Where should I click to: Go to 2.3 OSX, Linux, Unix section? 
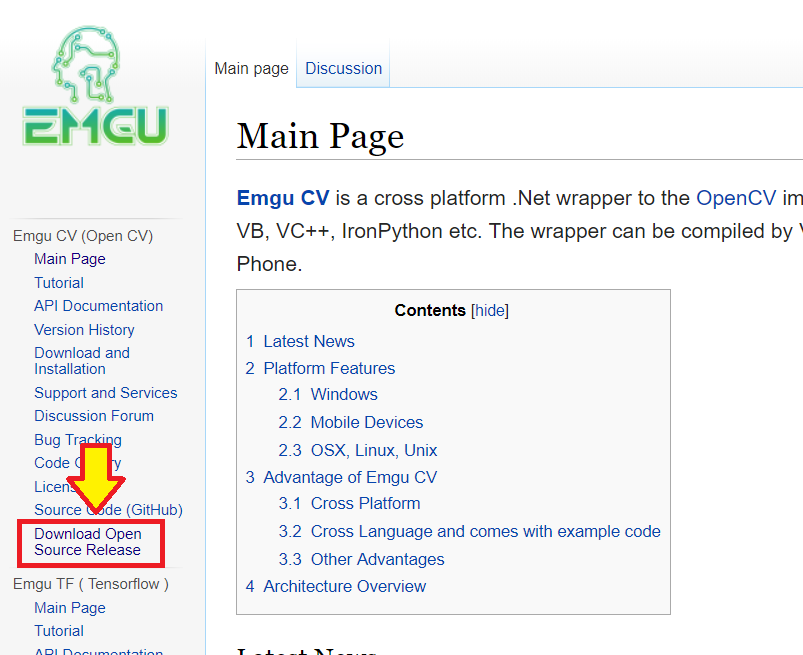coord(357,450)
